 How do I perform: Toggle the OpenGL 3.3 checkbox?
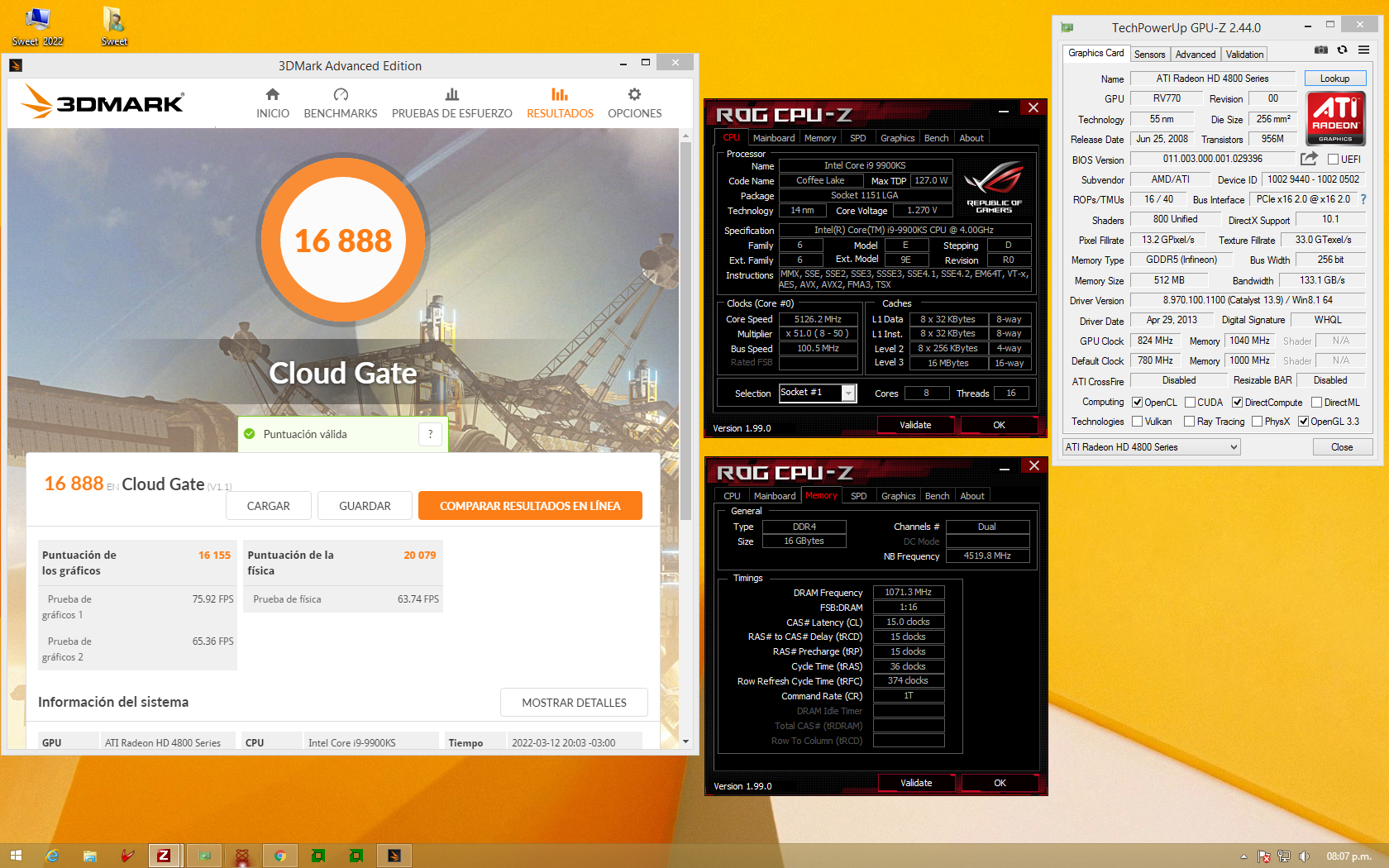1303,422
